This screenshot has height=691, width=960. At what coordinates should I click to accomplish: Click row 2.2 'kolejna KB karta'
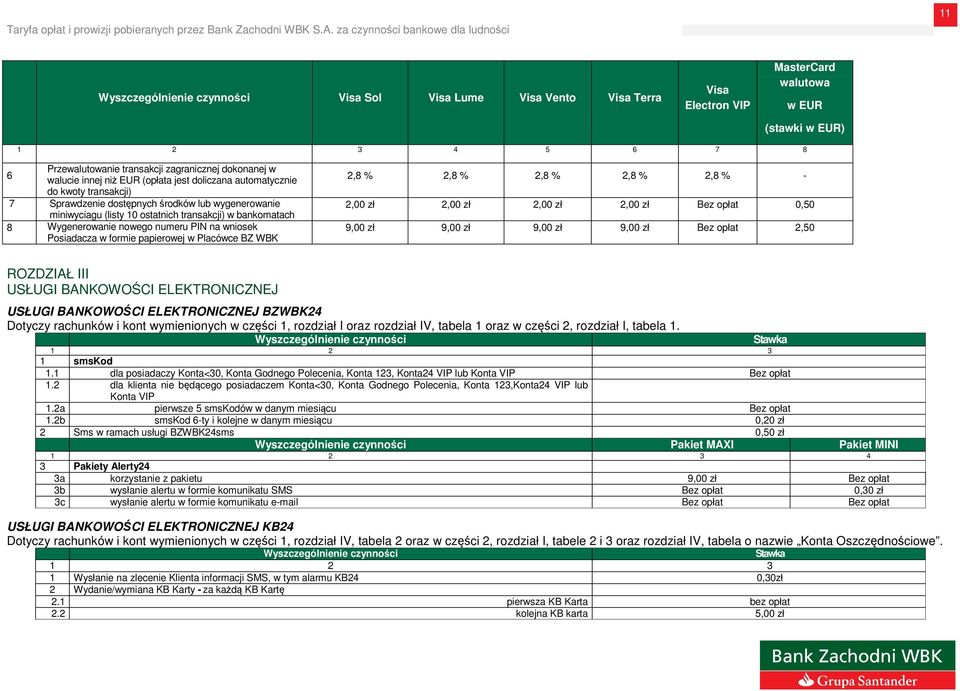[x=552, y=613]
